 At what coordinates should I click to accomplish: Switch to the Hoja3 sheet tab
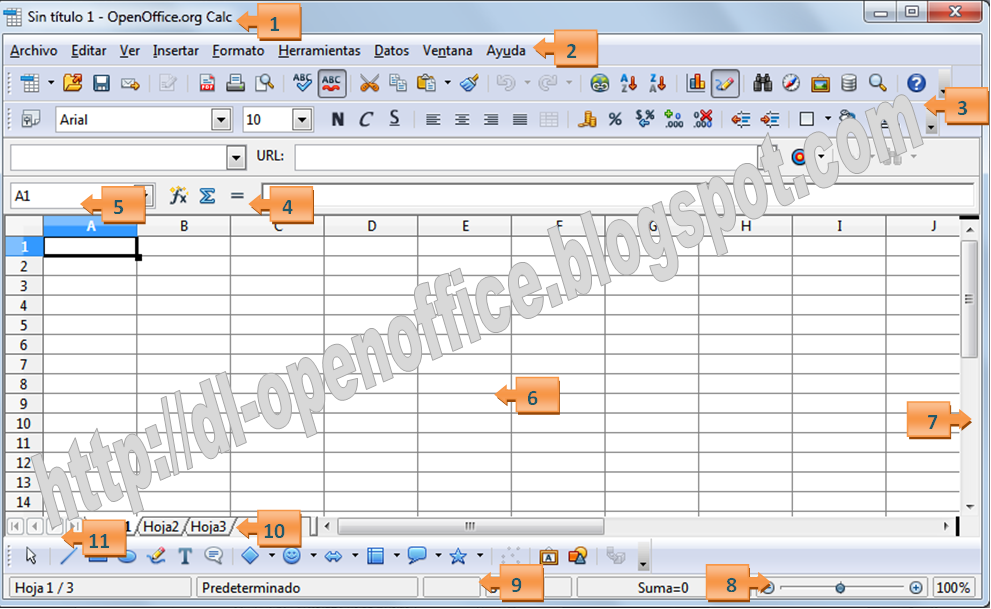pyautogui.click(x=209, y=526)
